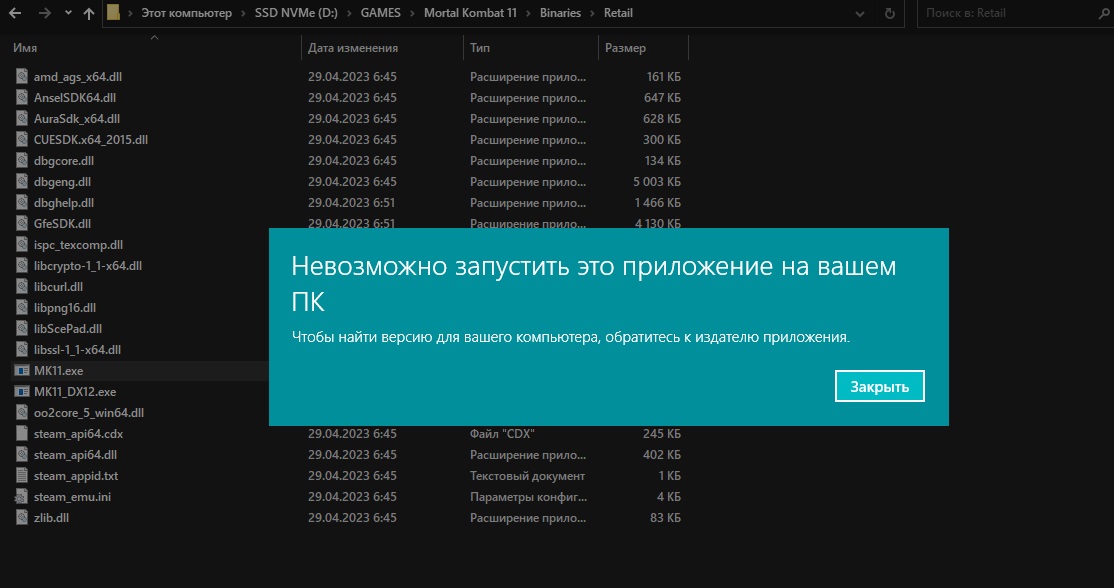Click the MK11.exe application icon

22,371
